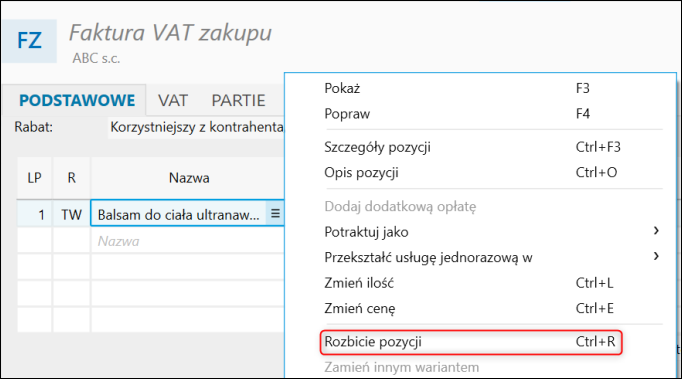Click the empty Nazwa placeholder input row
The height and width of the screenshot is (379, 682).
click(188, 241)
